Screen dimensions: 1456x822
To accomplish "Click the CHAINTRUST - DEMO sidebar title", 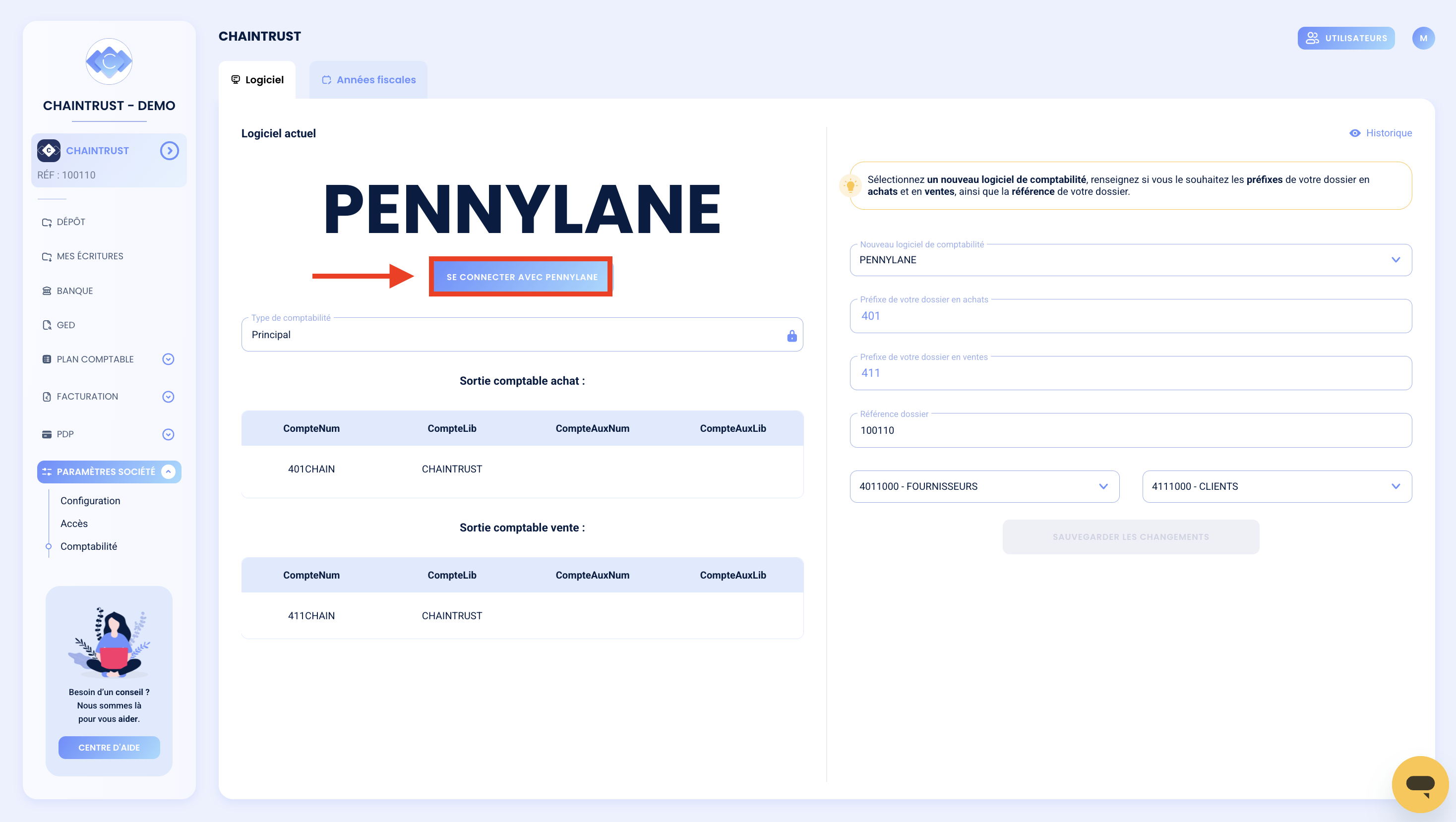I will (109, 106).
